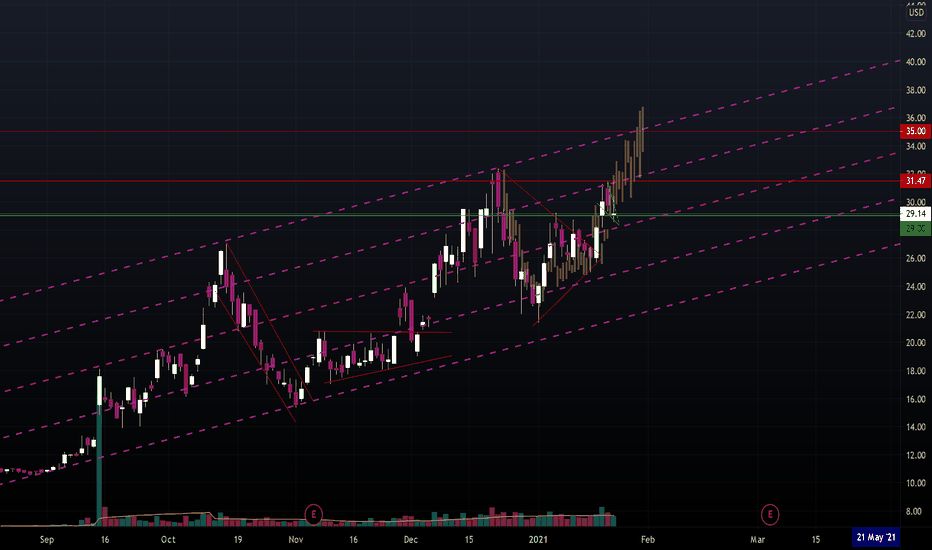Select the green horizontal line at 29.14
The height and width of the screenshot is (550, 932).
(450, 215)
